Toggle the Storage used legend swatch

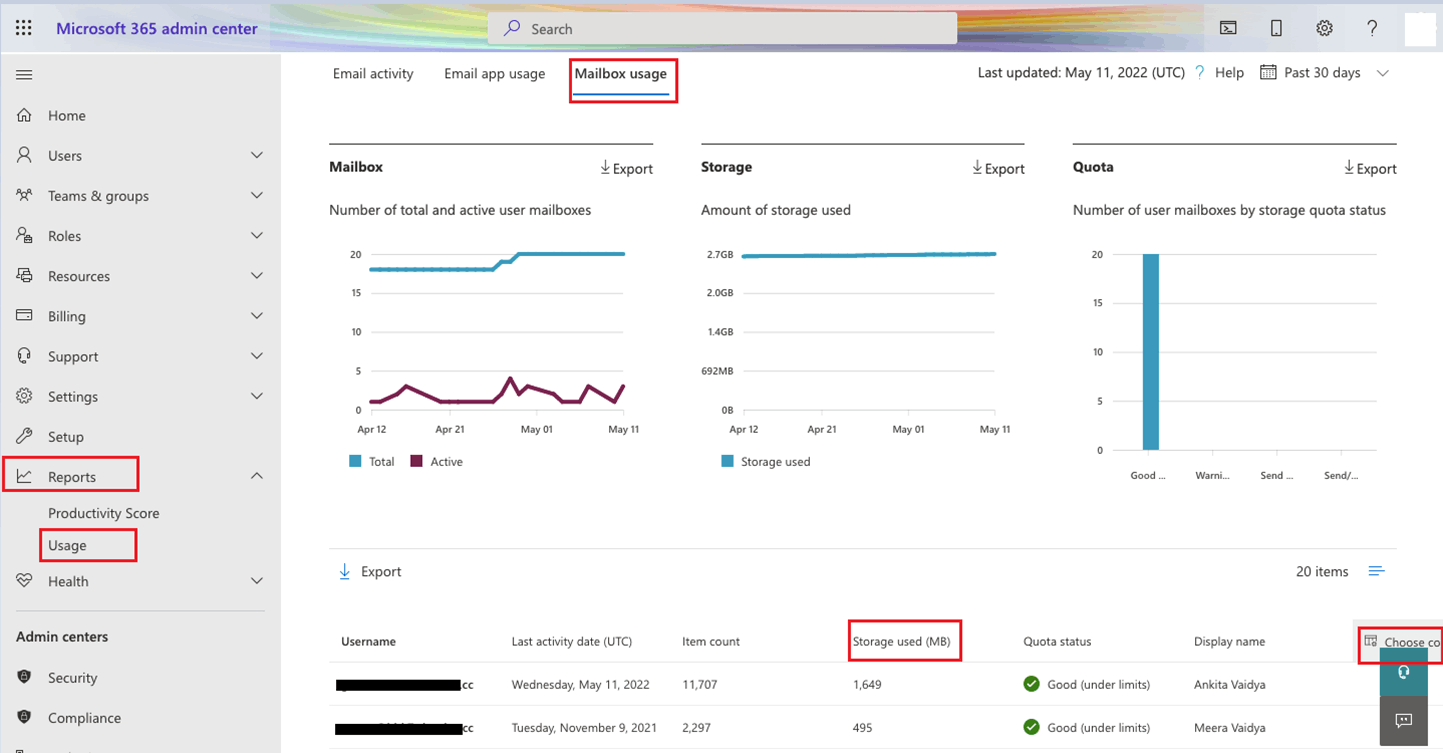coord(727,462)
